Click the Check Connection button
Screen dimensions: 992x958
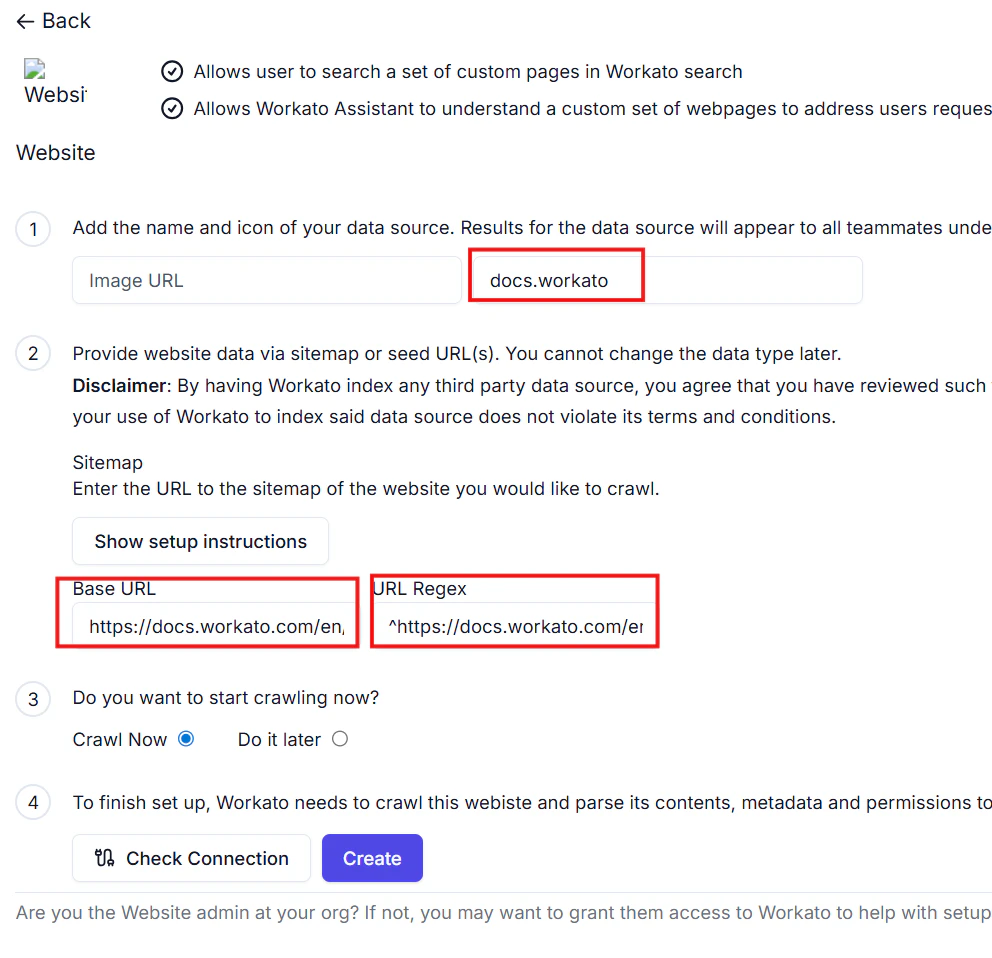[x=192, y=858]
